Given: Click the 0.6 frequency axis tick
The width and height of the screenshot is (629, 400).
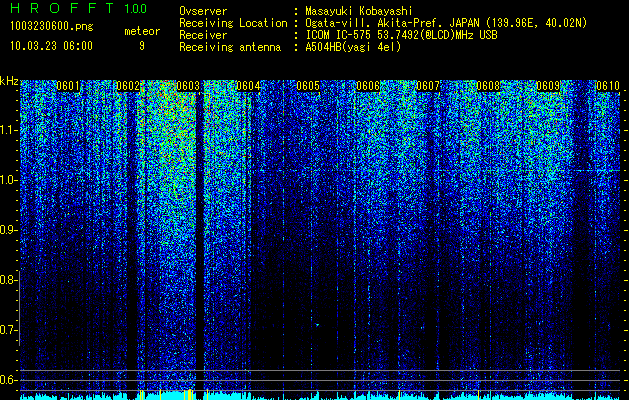Looking at the screenshot, I should (x=8, y=380).
